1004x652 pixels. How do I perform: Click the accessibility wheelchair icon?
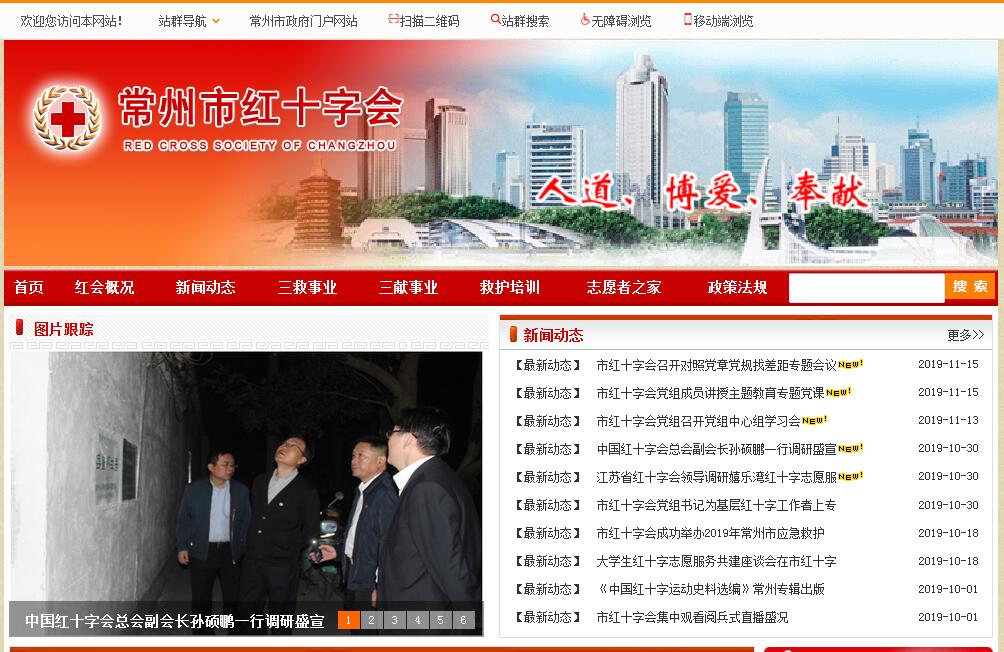(x=585, y=20)
